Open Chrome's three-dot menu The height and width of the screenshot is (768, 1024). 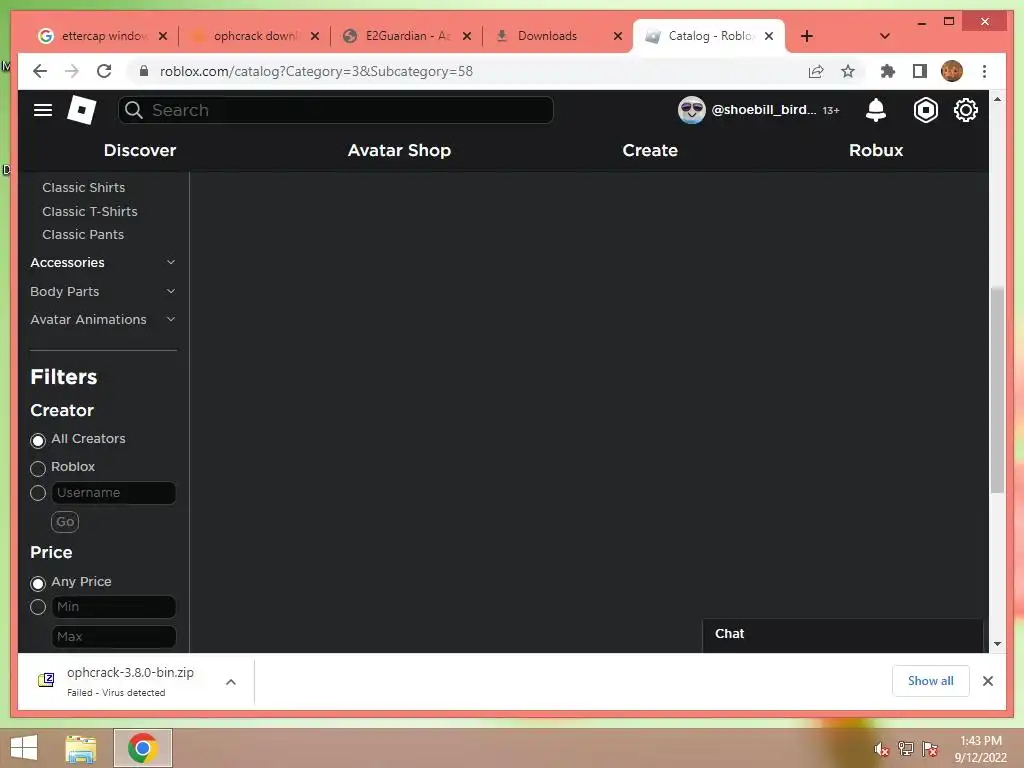(x=984, y=71)
